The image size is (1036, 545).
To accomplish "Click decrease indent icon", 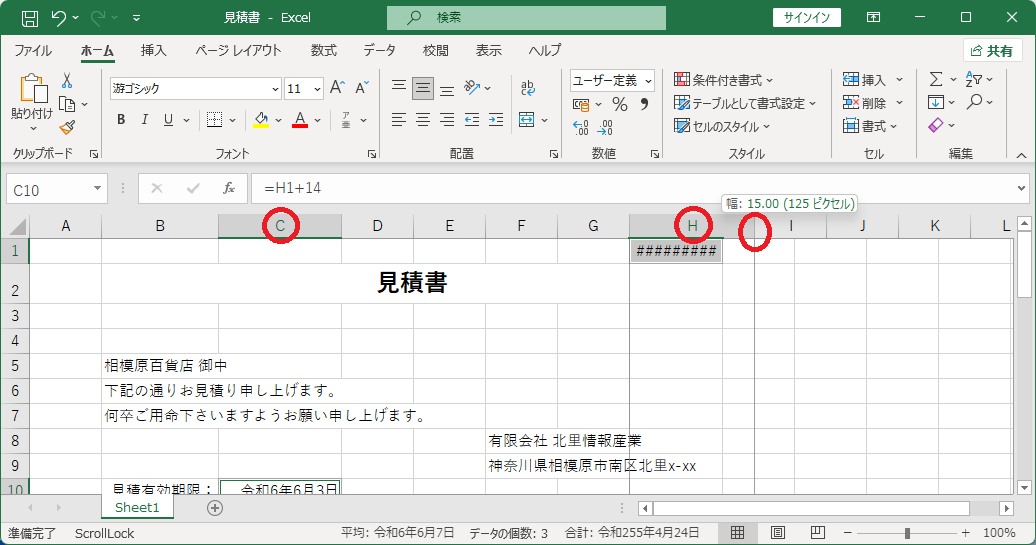I will pos(472,120).
